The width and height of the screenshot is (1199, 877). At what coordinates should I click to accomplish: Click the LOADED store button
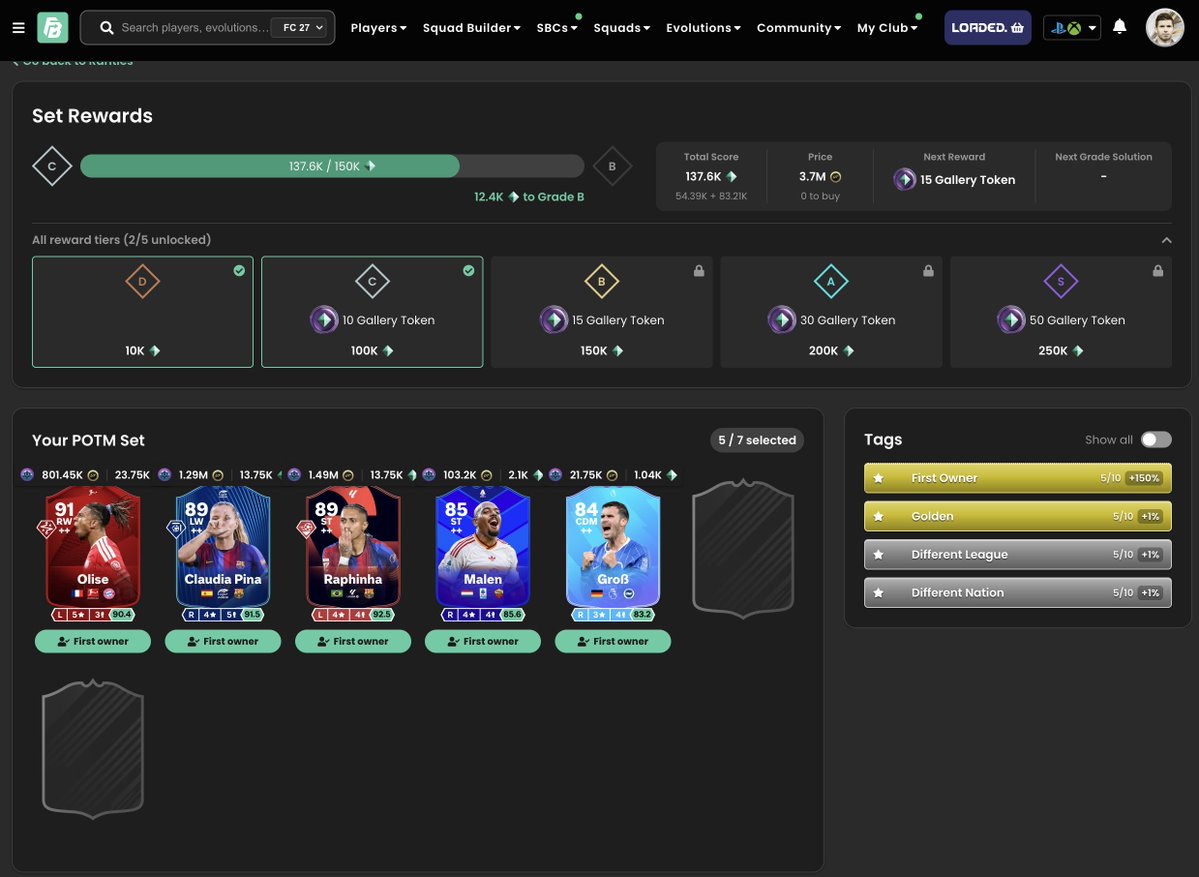coord(987,28)
